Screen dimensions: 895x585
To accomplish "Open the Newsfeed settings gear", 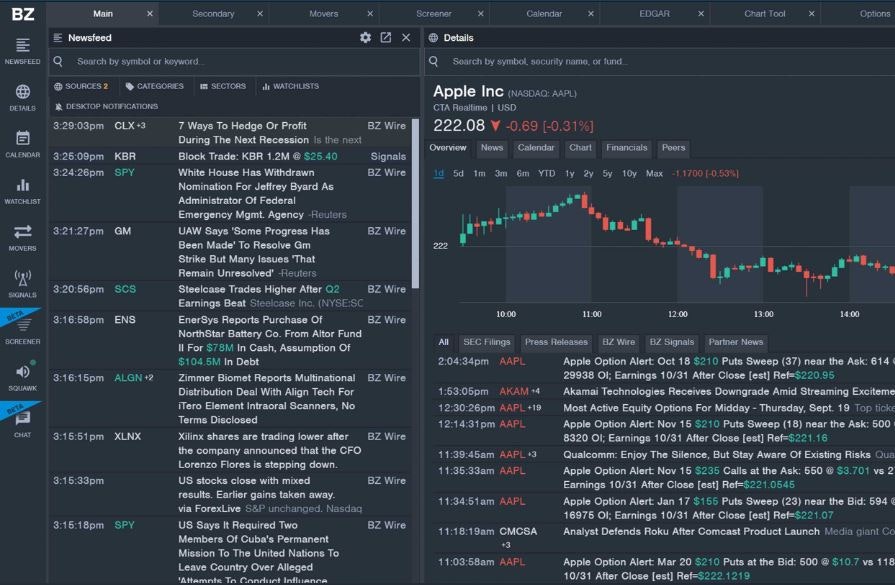I will coord(366,37).
